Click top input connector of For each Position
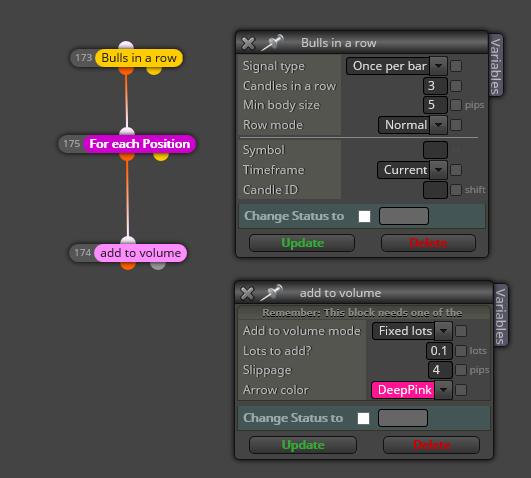Viewport: 531px width, 478px height. click(x=127, y=132)
